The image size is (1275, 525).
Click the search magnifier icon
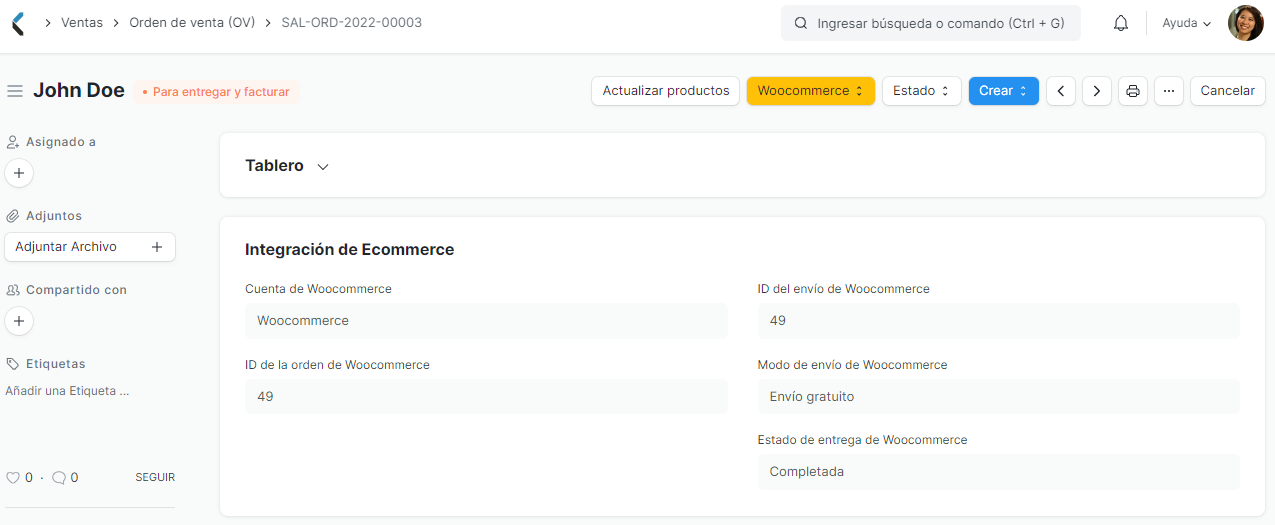click(800, 23)
